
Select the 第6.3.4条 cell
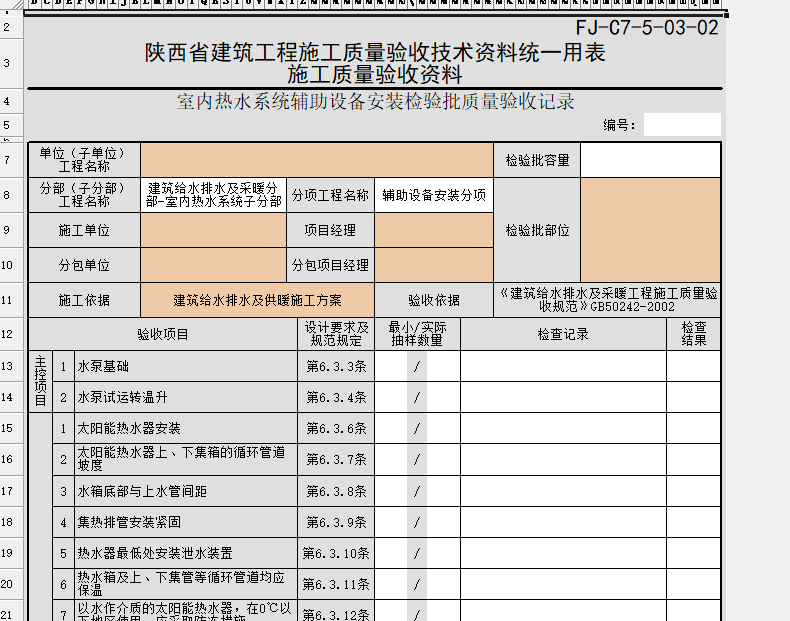pos(336,397)
